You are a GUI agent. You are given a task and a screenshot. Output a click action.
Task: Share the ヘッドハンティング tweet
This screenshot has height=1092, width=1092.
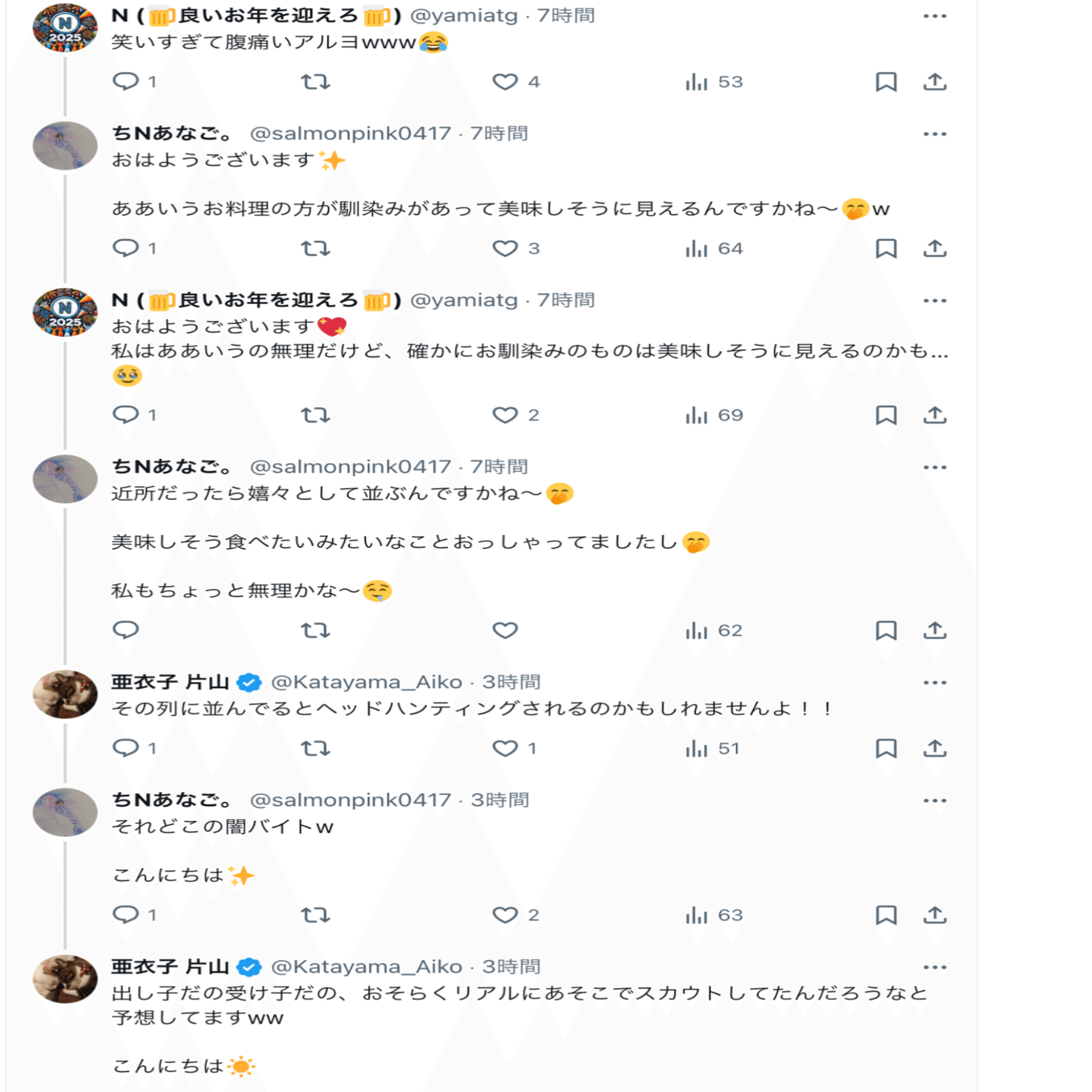pos(935,748)
